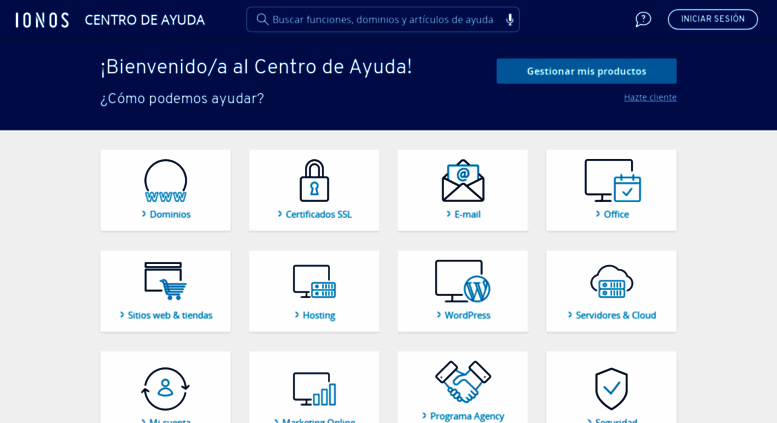Click the Seguridad shield icon
This screenshot has height=423, width=777.
pyautogui.click(x=611, y=389)
